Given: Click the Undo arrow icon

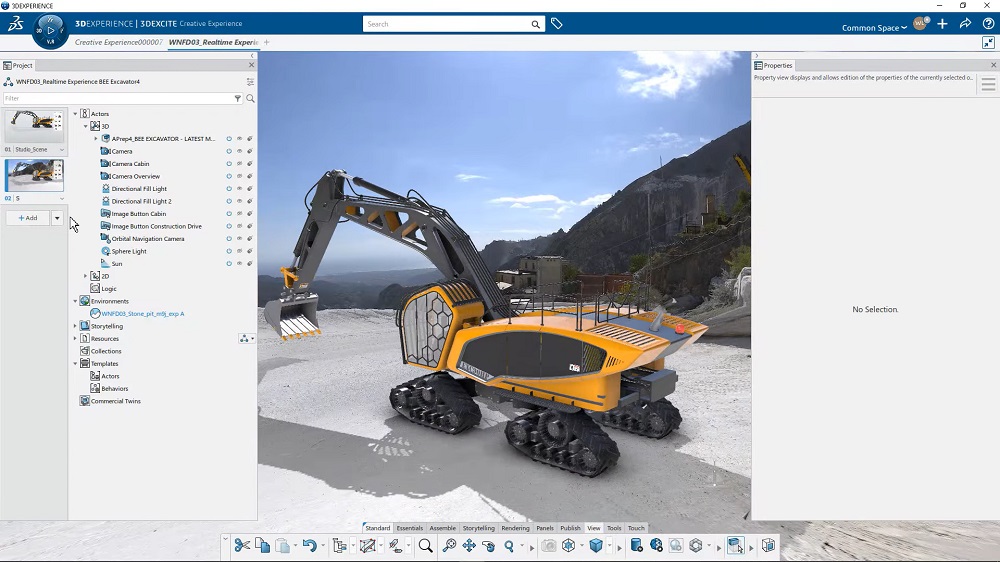Looking at the screenshot, I should point(309,545).
